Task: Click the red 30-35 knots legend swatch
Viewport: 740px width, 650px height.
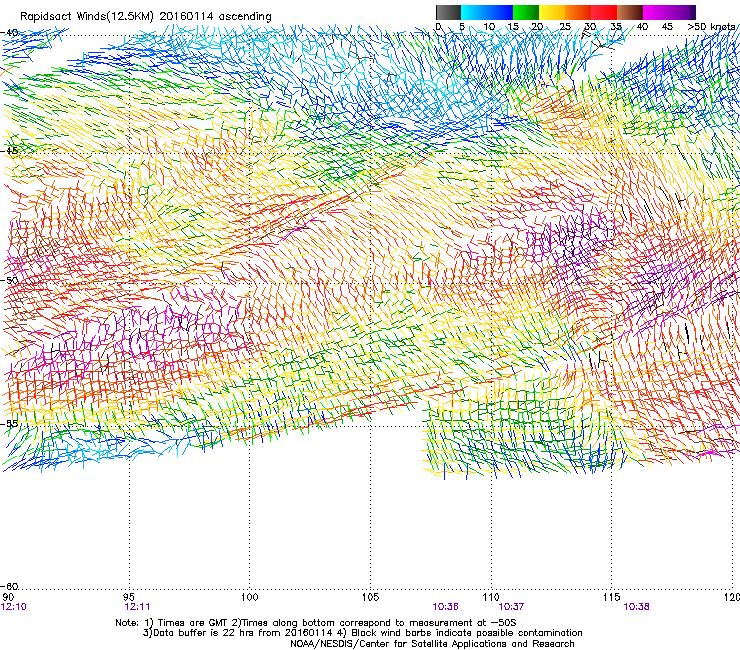Action: (x=604, y=12)
